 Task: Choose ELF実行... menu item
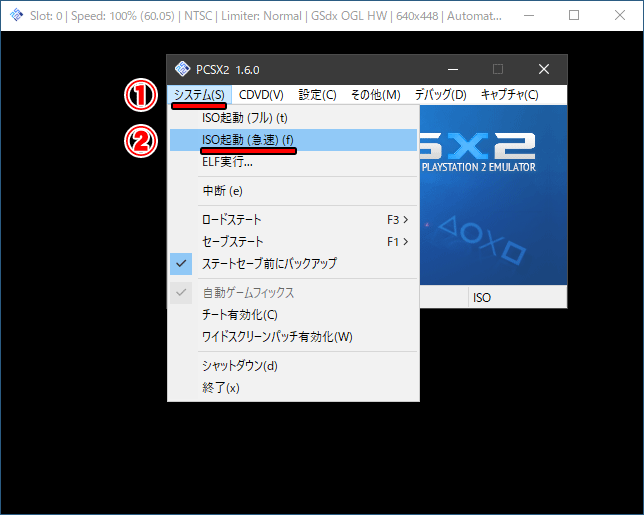pyautogui.click(x=293, y=162)
